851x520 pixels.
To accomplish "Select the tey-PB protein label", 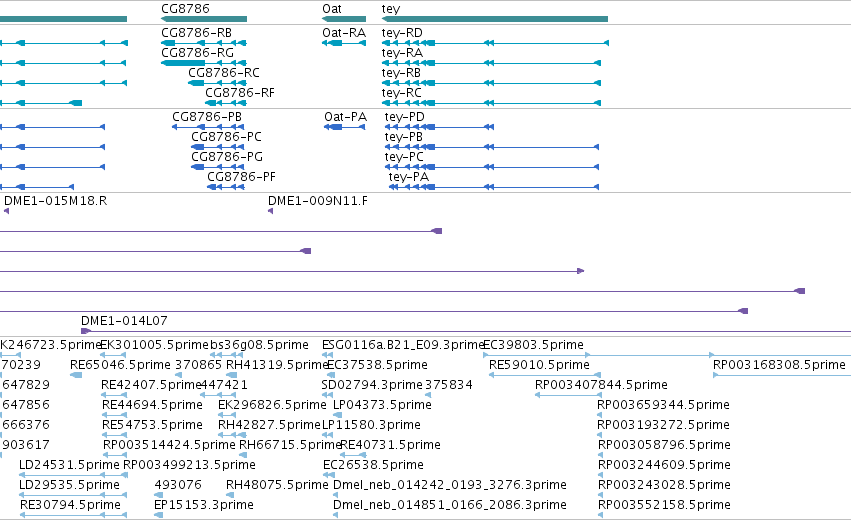I will [403, 137].
